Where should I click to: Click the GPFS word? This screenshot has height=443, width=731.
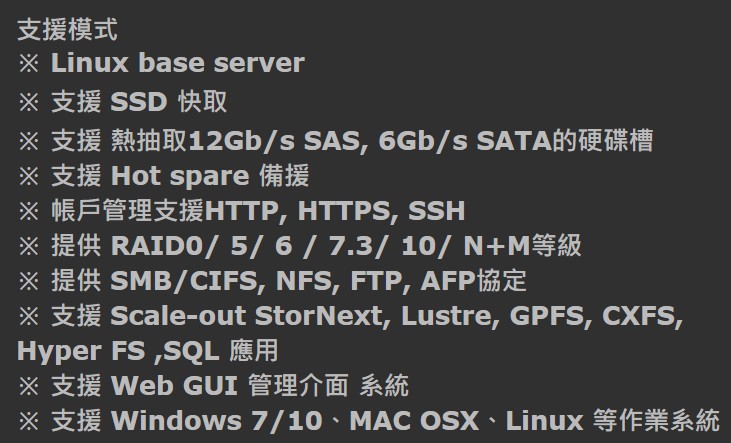click(x=547, y=316)
